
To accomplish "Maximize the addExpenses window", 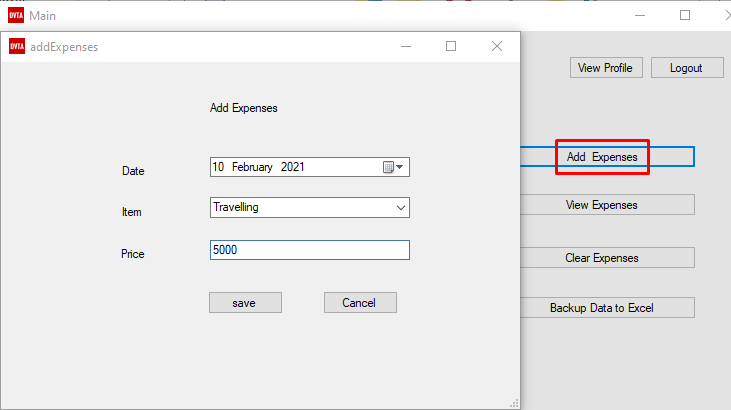I will (451, 46).
